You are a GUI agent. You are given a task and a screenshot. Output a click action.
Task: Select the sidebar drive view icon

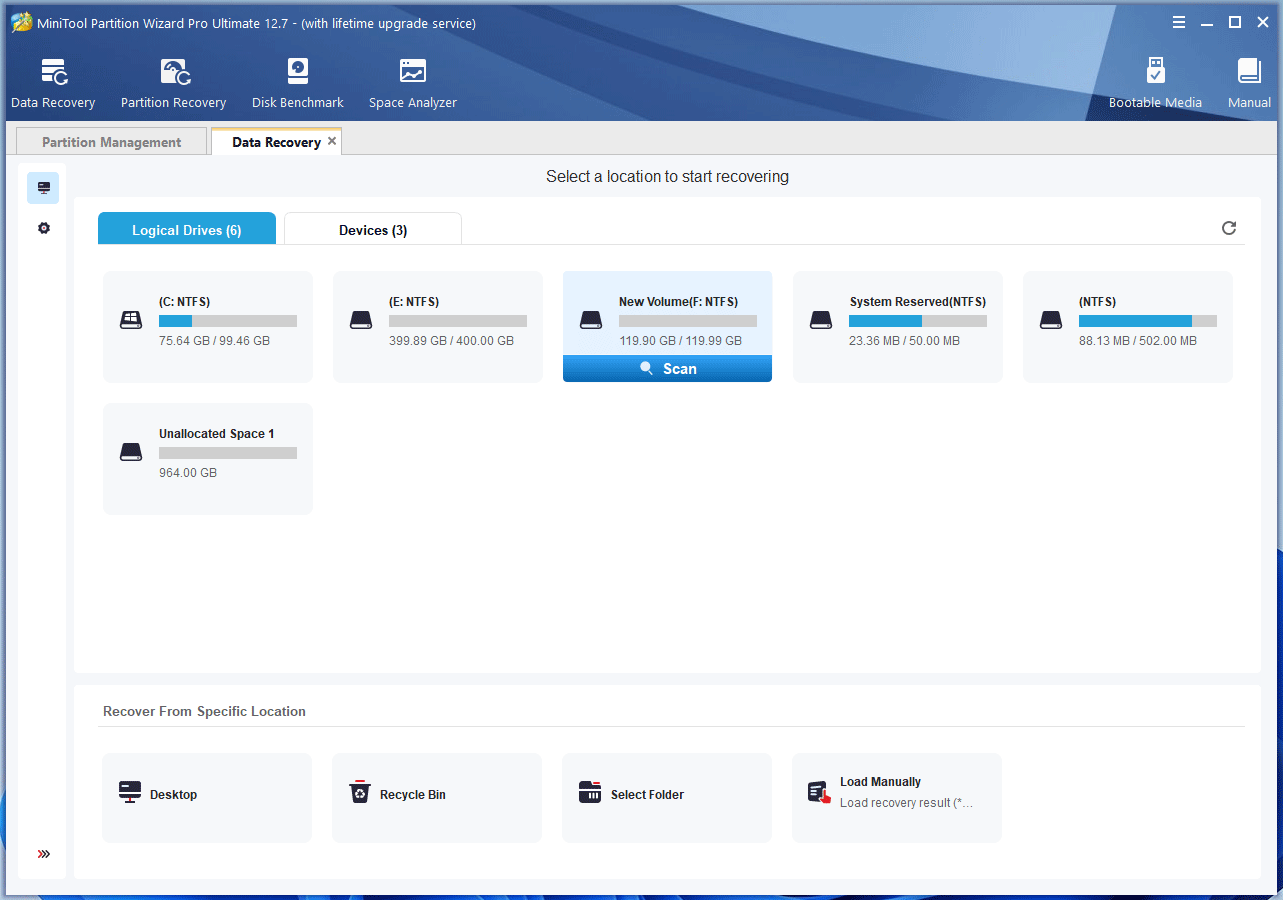tap(43, 188)
